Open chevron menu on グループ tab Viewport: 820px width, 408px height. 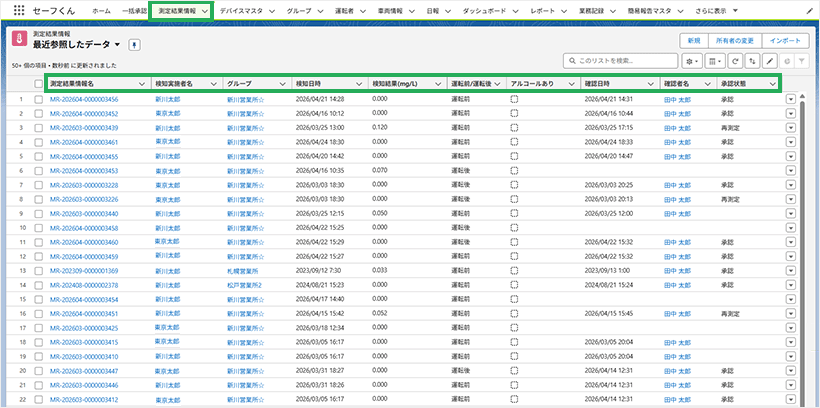tap(320, 10)
